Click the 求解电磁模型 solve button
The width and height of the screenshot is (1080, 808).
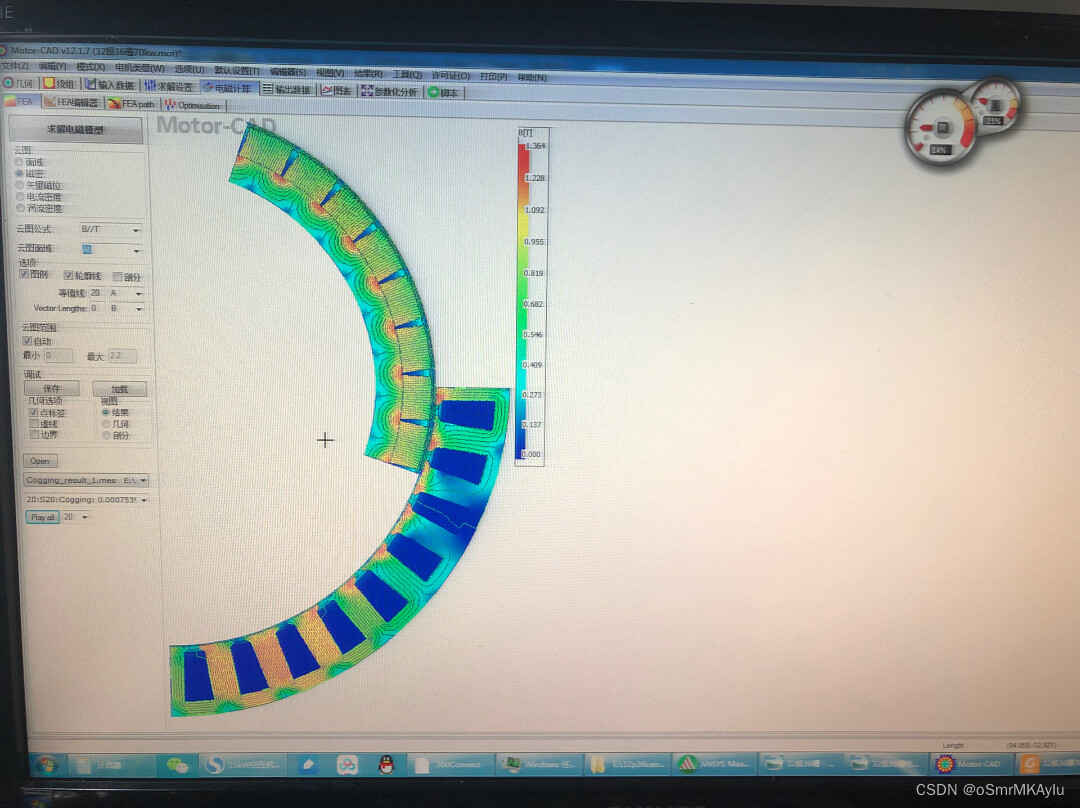pyautogui.click(x=75, y=130)
